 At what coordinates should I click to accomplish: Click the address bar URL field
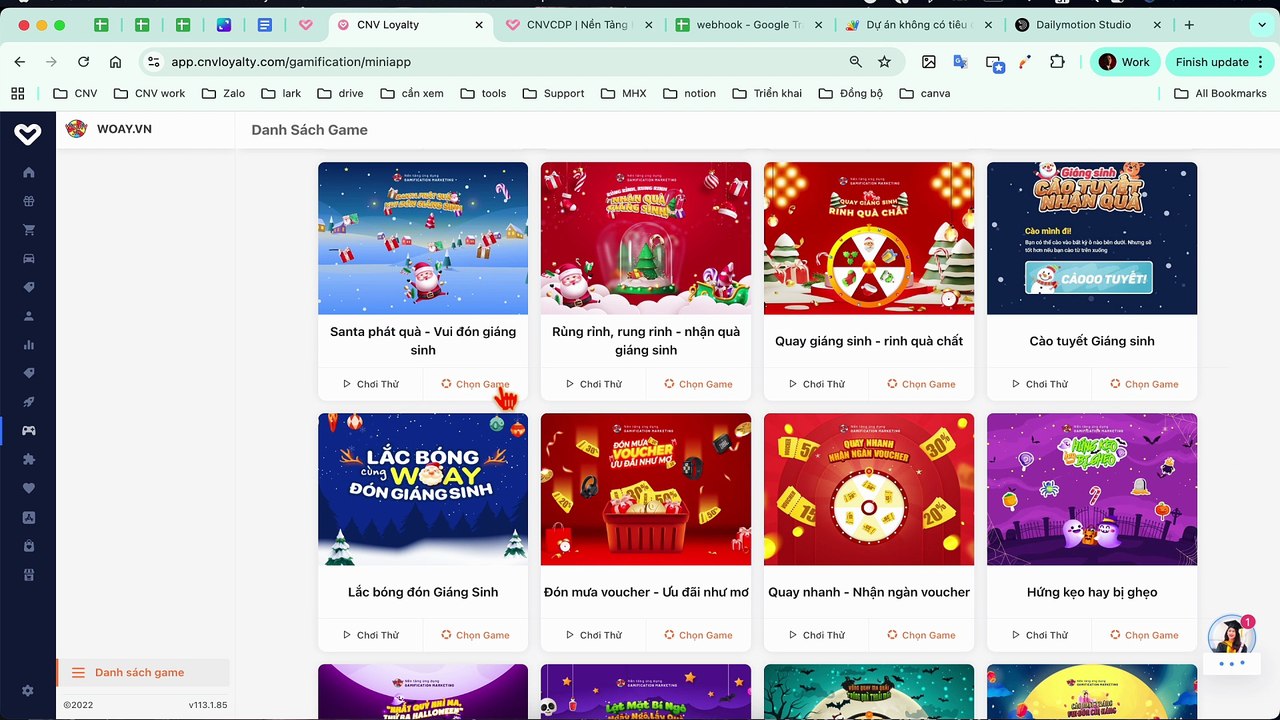tap(500, 62)
